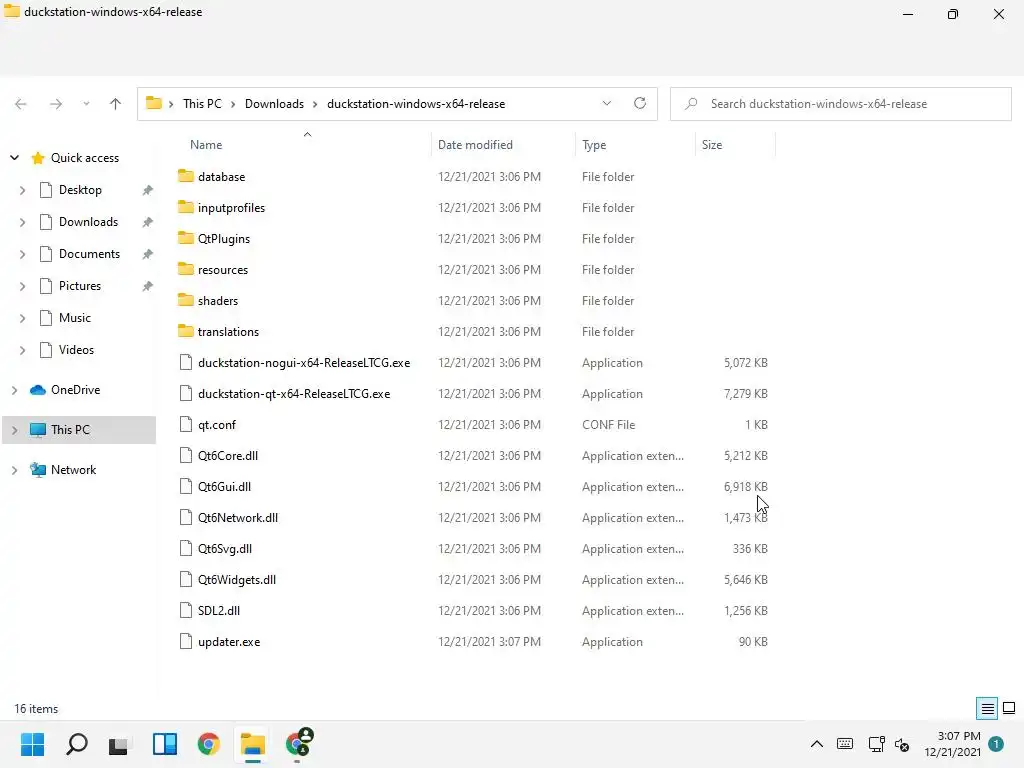Screen dimensions: 1024x768
Task: Select duckstation-nogui-x64-ReleaseLTCG.exe file icon
Action: (185, 362)
